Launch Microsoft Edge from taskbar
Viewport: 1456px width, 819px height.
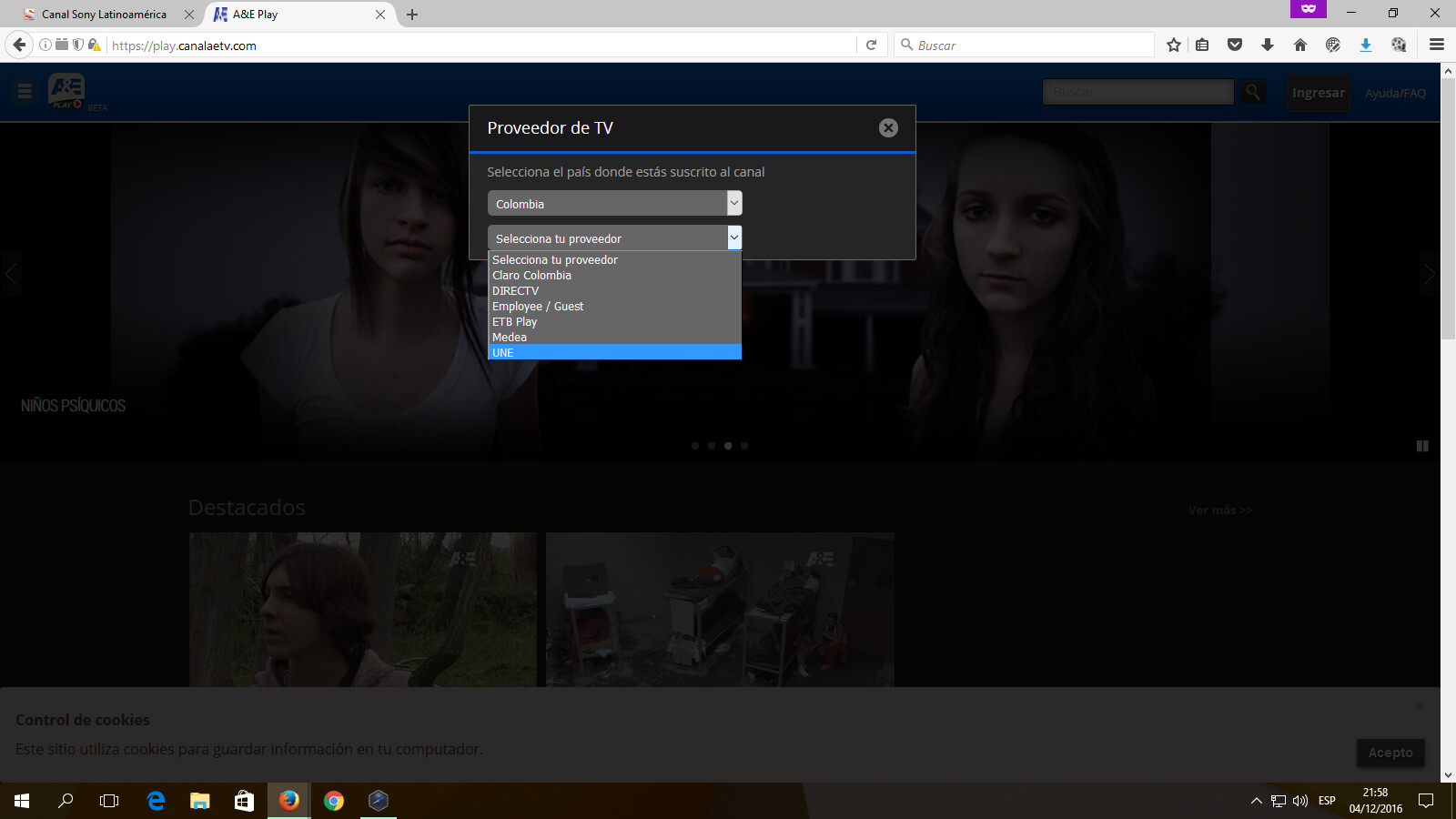(156, 801)
